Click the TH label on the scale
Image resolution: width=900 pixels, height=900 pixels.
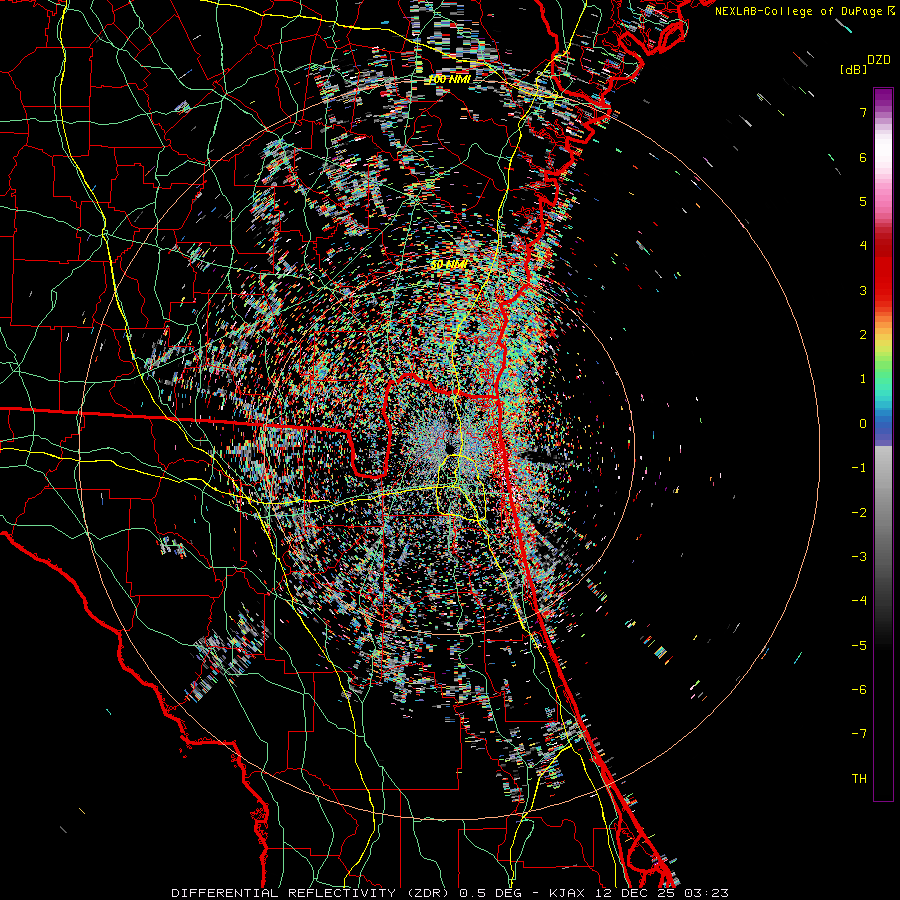pos(859,778)
